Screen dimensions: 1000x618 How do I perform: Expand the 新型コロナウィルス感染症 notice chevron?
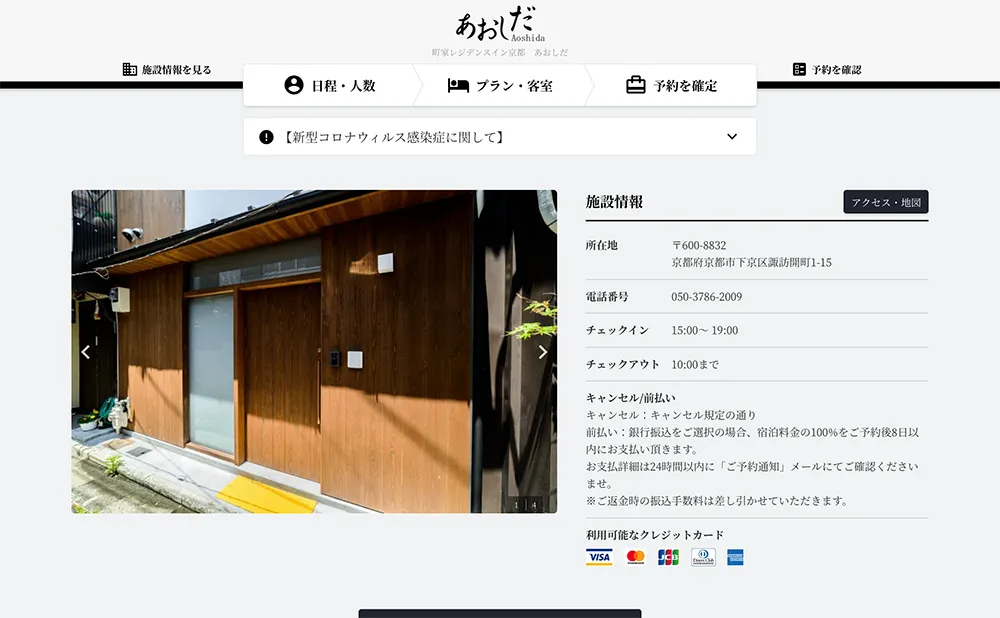click(731, 136)
